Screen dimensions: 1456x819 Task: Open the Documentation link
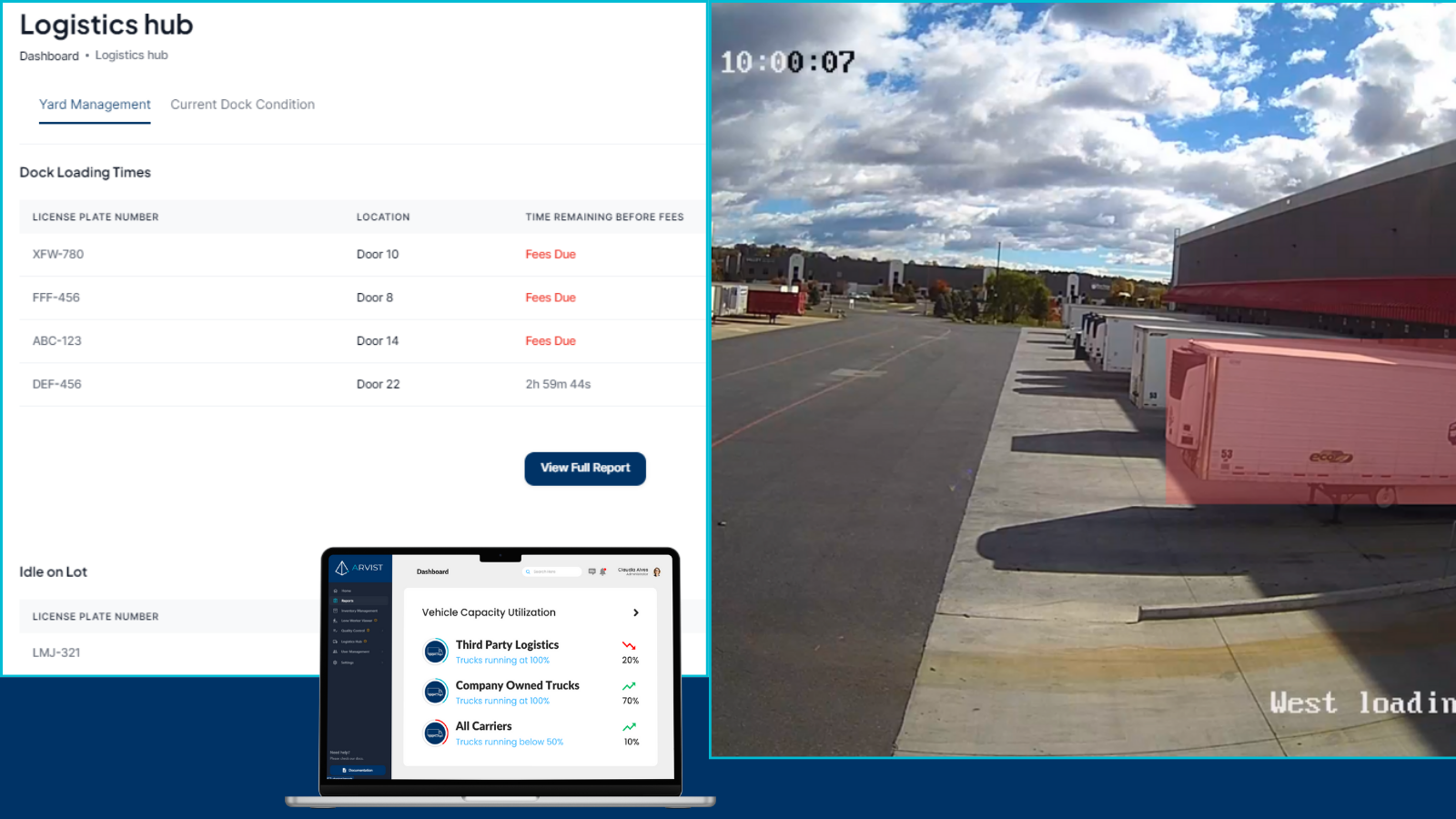coord(359,770)
